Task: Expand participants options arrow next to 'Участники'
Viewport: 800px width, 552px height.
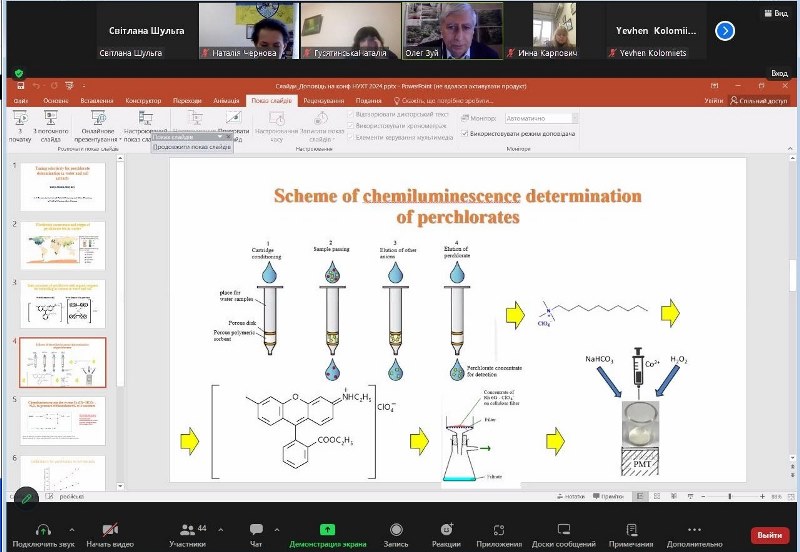Action: click(220, 530)
